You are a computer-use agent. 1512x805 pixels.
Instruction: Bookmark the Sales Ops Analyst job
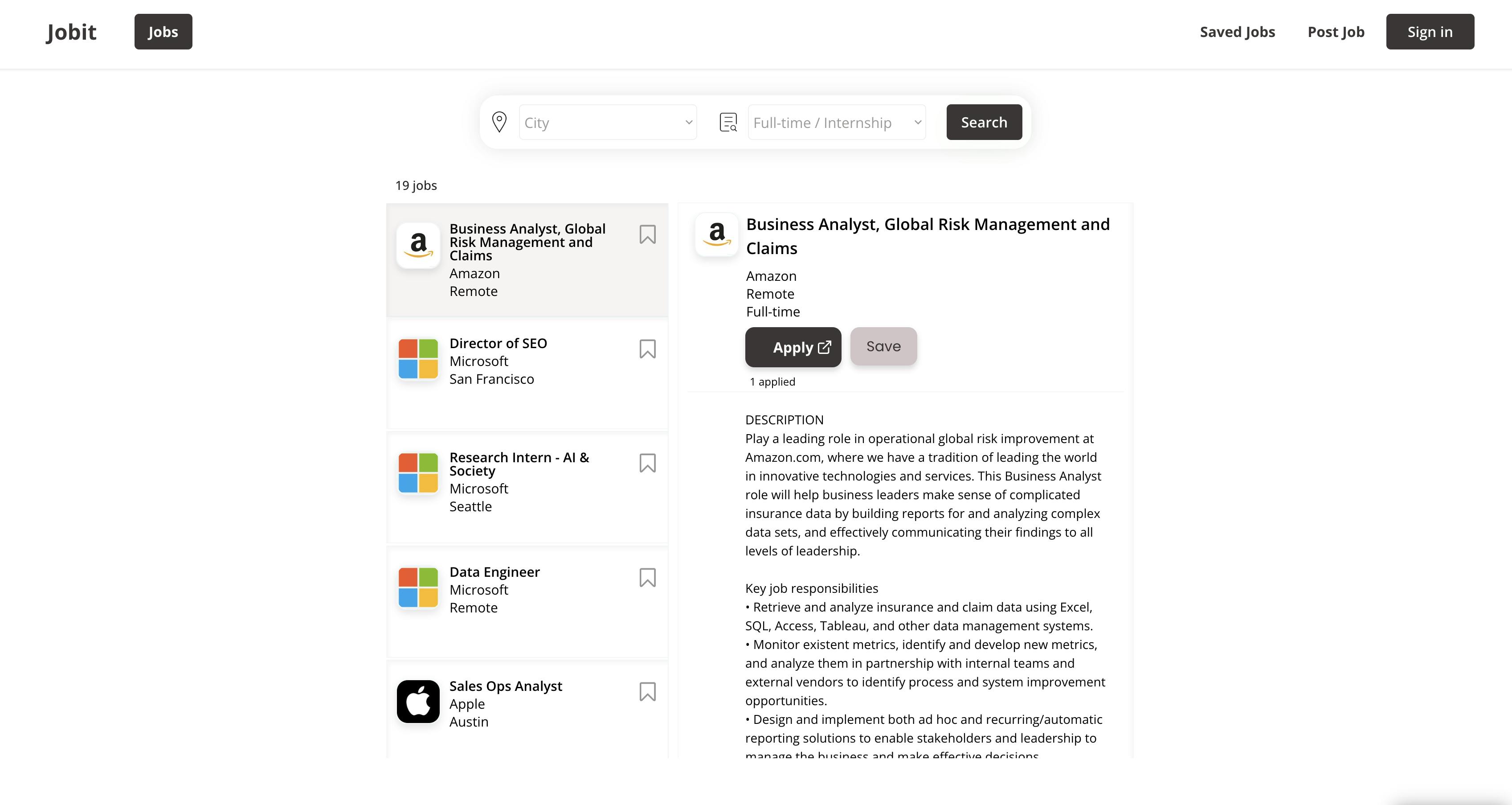pyautogui.click(x=647, y=692)
